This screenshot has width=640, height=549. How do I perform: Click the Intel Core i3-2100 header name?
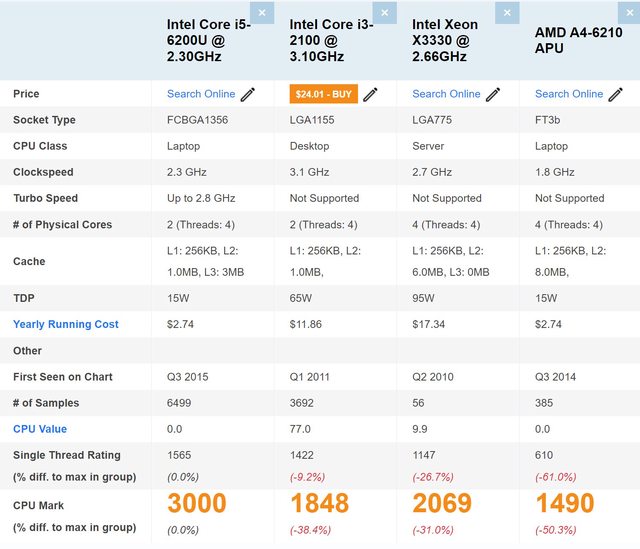coord(331,40)
